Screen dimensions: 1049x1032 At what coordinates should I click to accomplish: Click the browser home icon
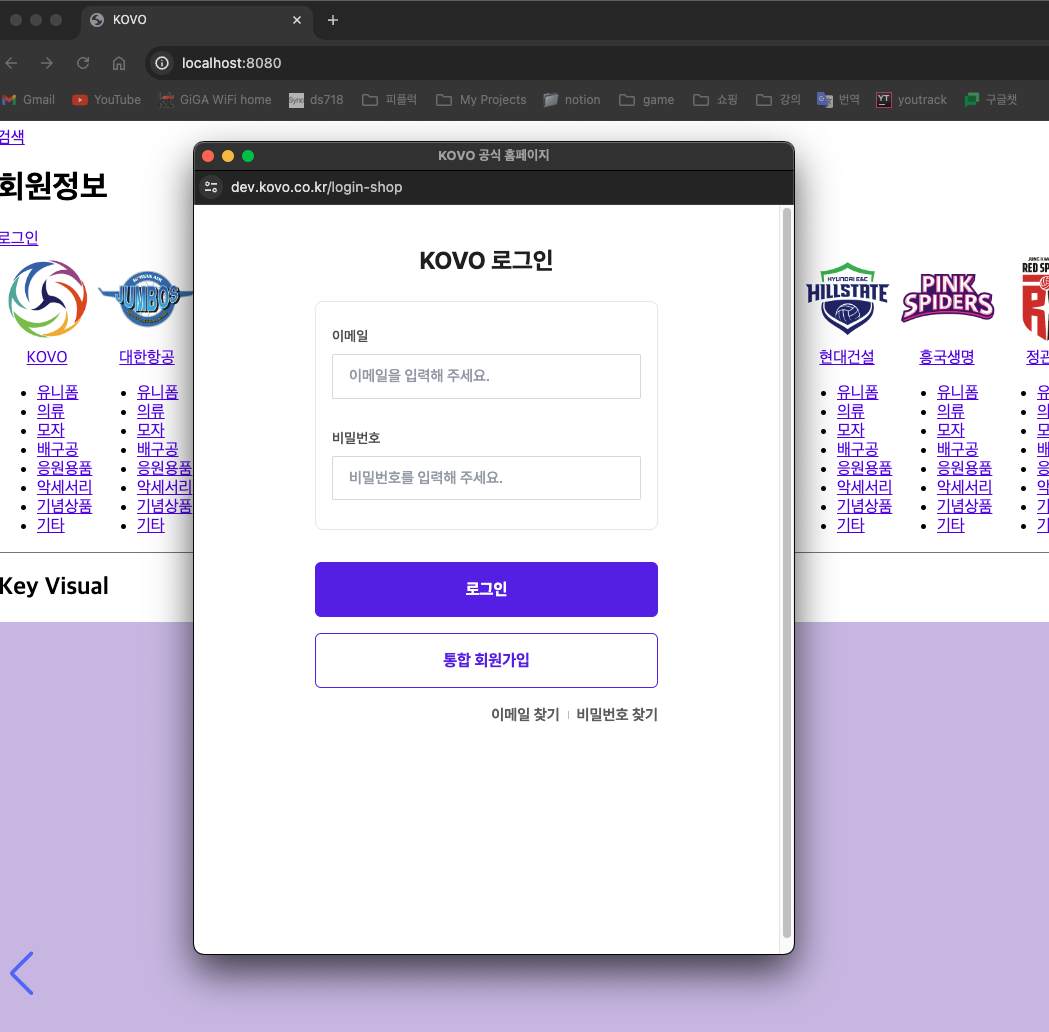click(118, 62)
